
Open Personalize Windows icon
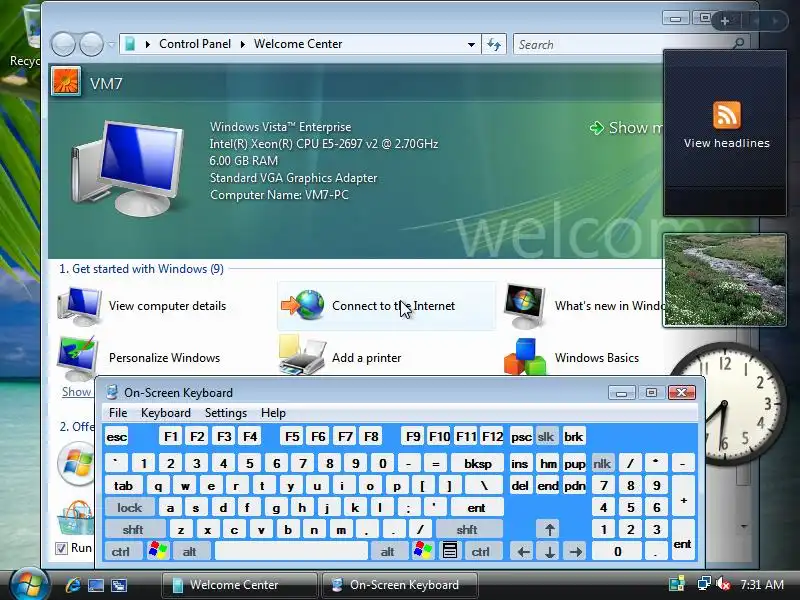pyautogui.click(x=77, y=358)
